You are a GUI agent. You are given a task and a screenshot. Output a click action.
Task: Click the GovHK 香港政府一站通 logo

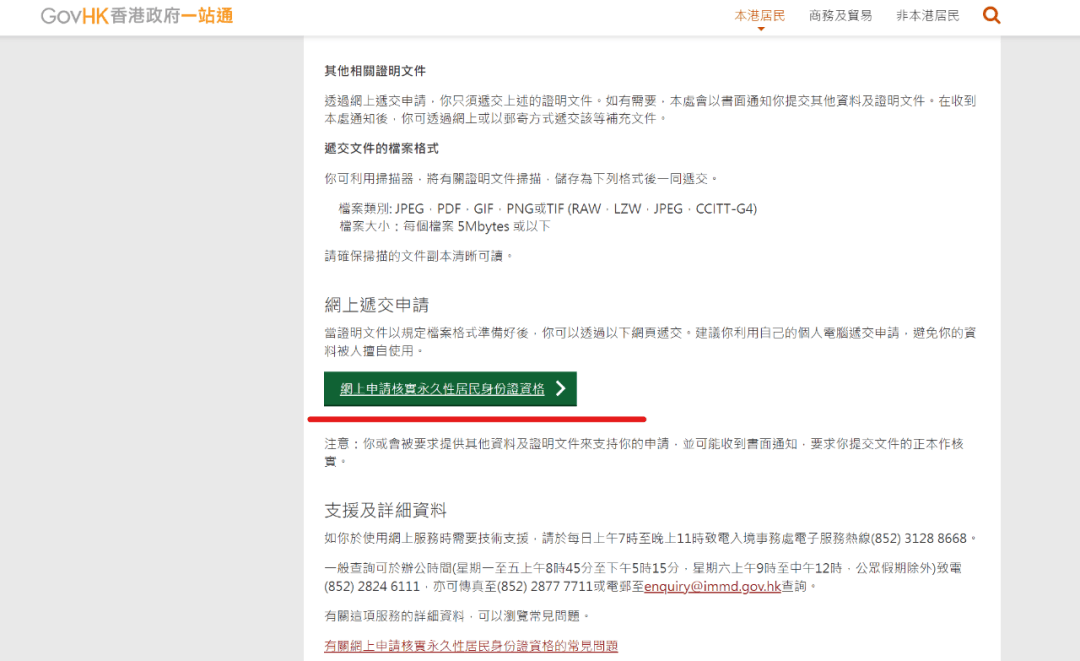tap(137, 16)
